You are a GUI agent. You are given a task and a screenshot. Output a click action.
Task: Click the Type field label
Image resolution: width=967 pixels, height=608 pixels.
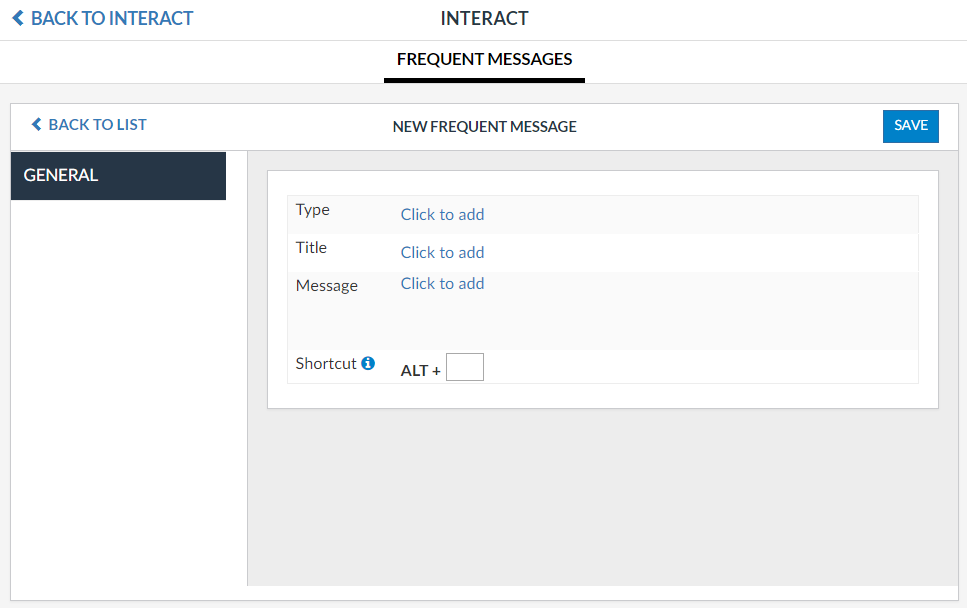313,210
